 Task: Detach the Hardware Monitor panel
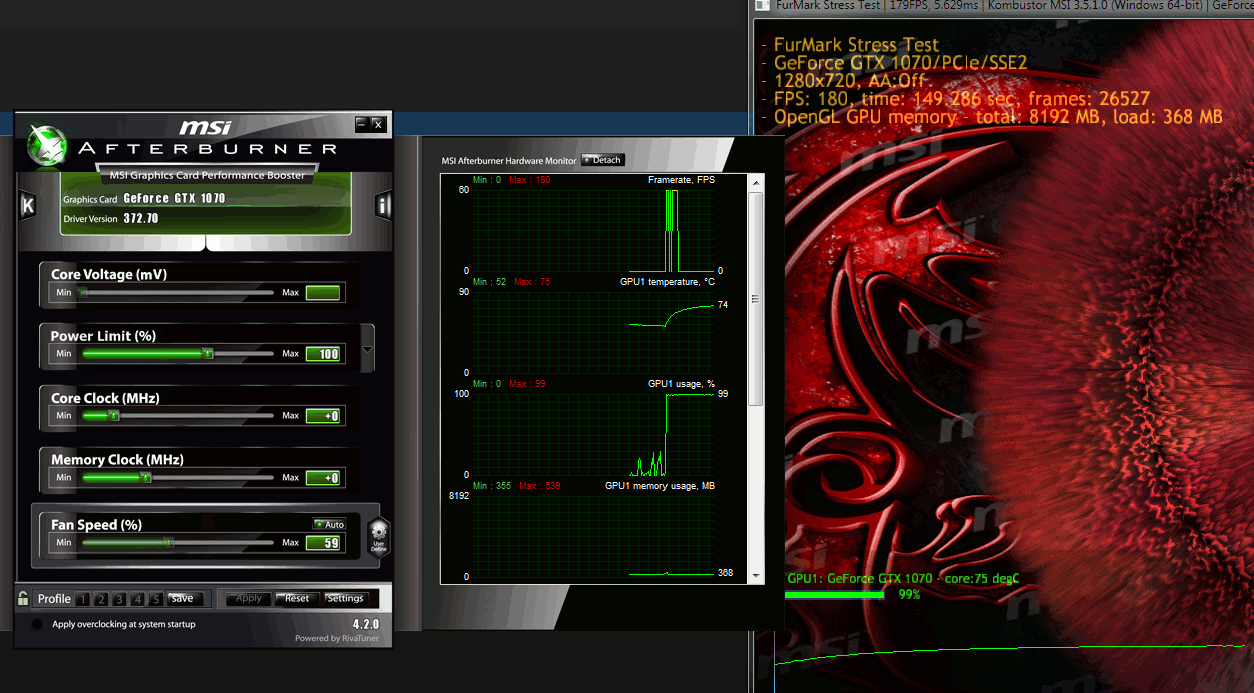click(x=602, y=160)
